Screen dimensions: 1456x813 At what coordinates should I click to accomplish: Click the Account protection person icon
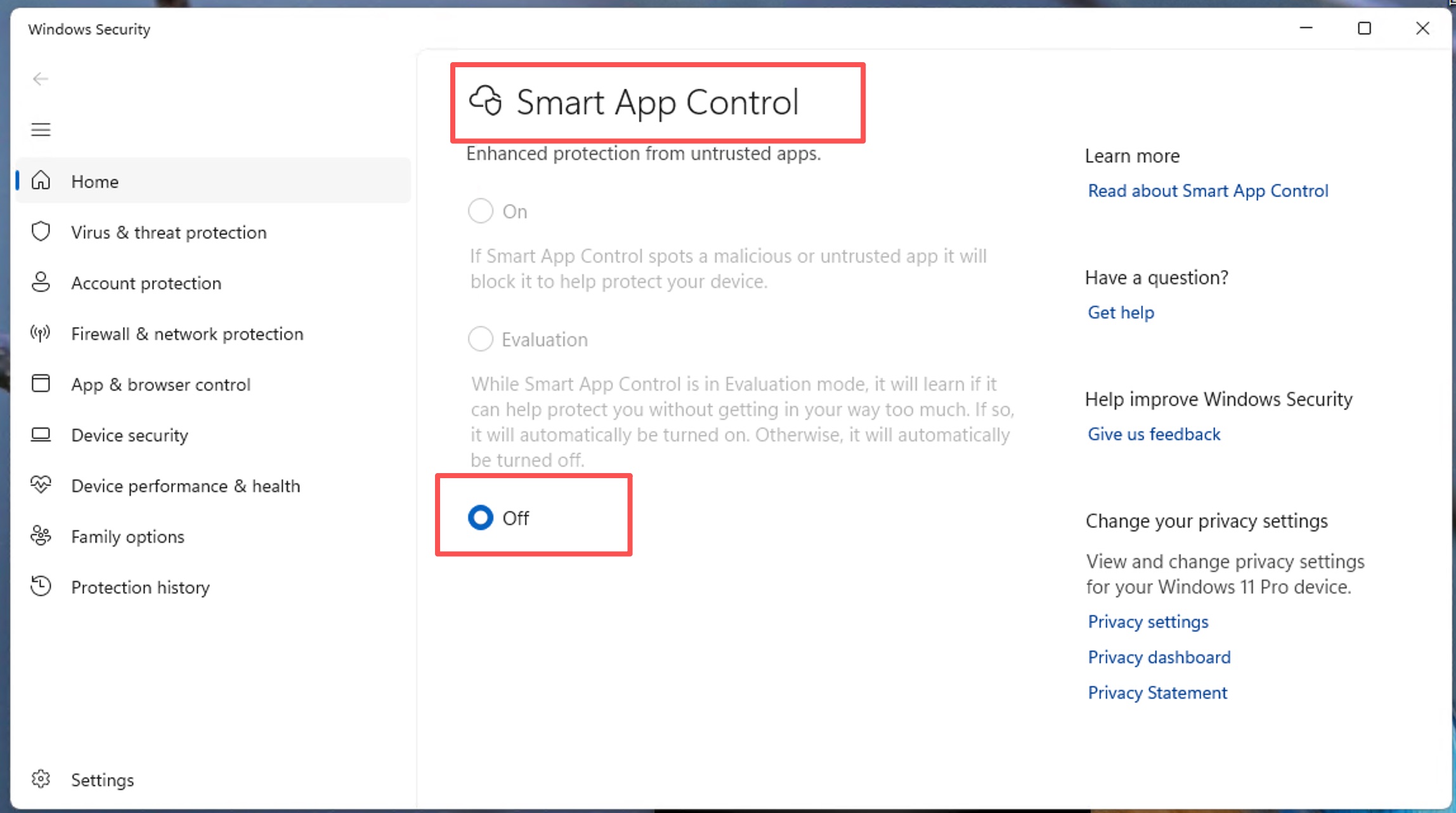click(x=41, y=282)
